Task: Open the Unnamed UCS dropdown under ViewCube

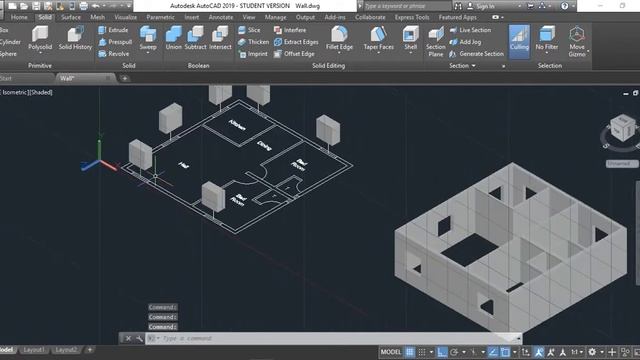Action: click(x=622, y=164)
